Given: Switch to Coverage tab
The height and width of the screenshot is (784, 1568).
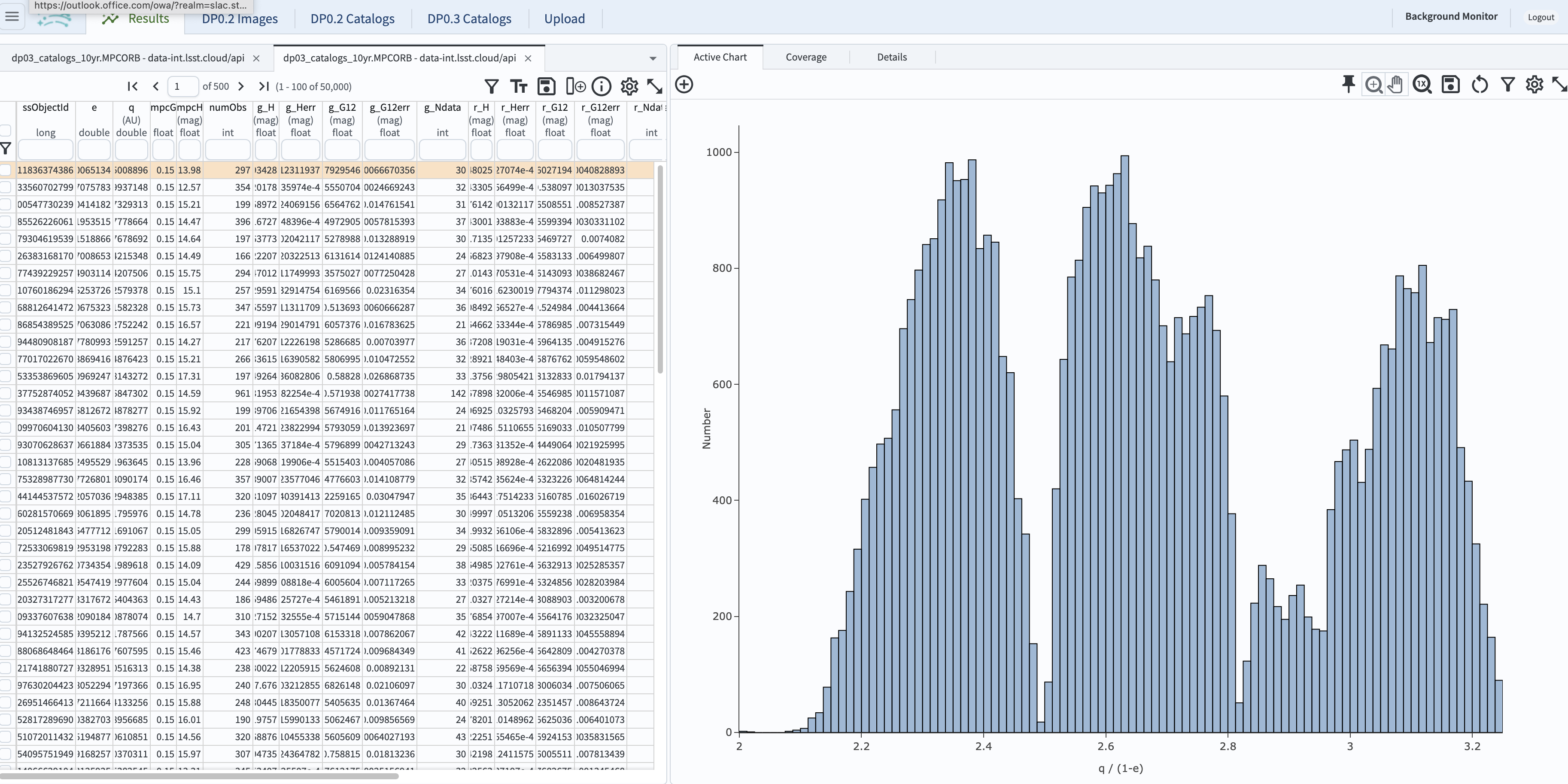Looking at the screenshot, I should (806, 57).
